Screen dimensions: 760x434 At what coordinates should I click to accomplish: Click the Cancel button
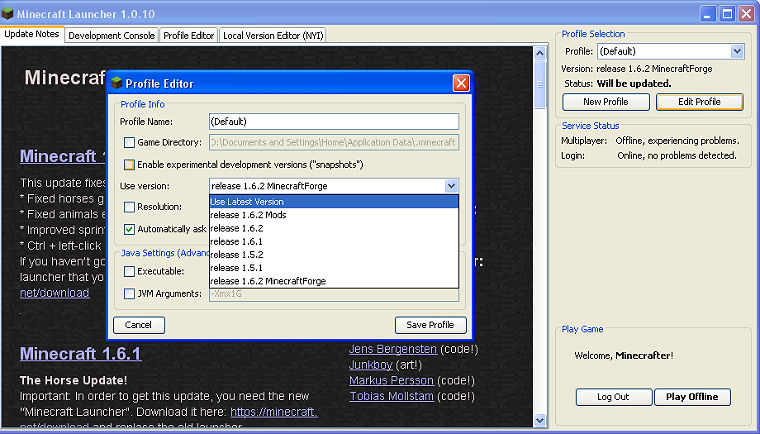pos(139,325)
